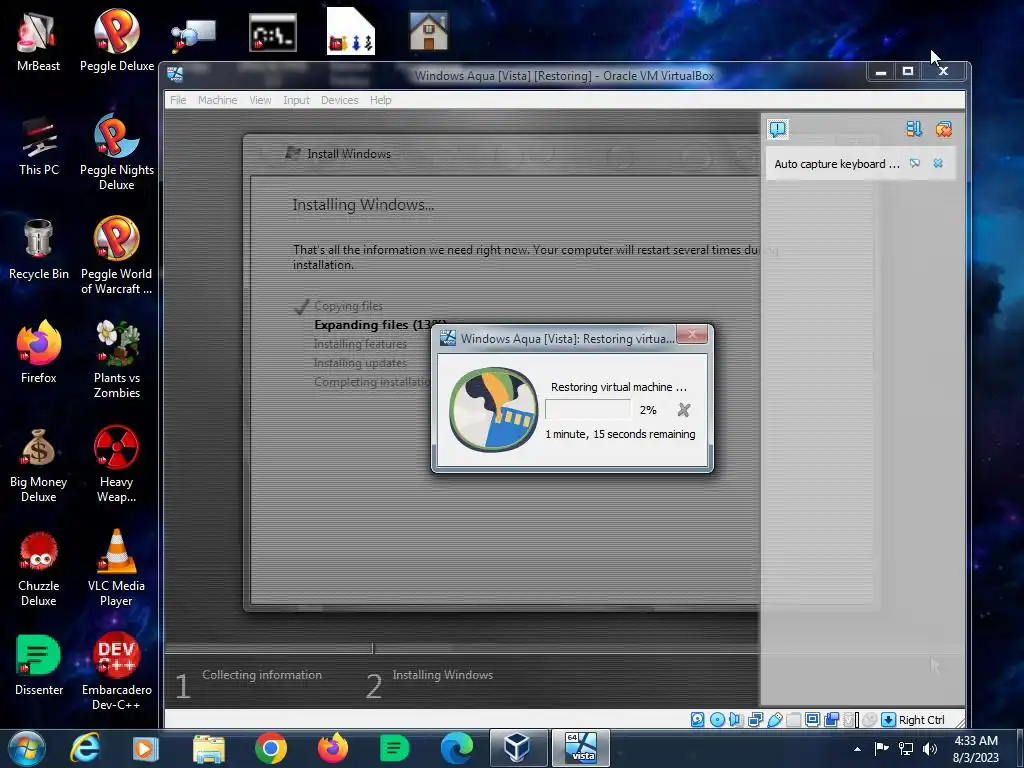Click the Right Ctrl host key label
Screen dimensions: 1024x768
(921, 720)
